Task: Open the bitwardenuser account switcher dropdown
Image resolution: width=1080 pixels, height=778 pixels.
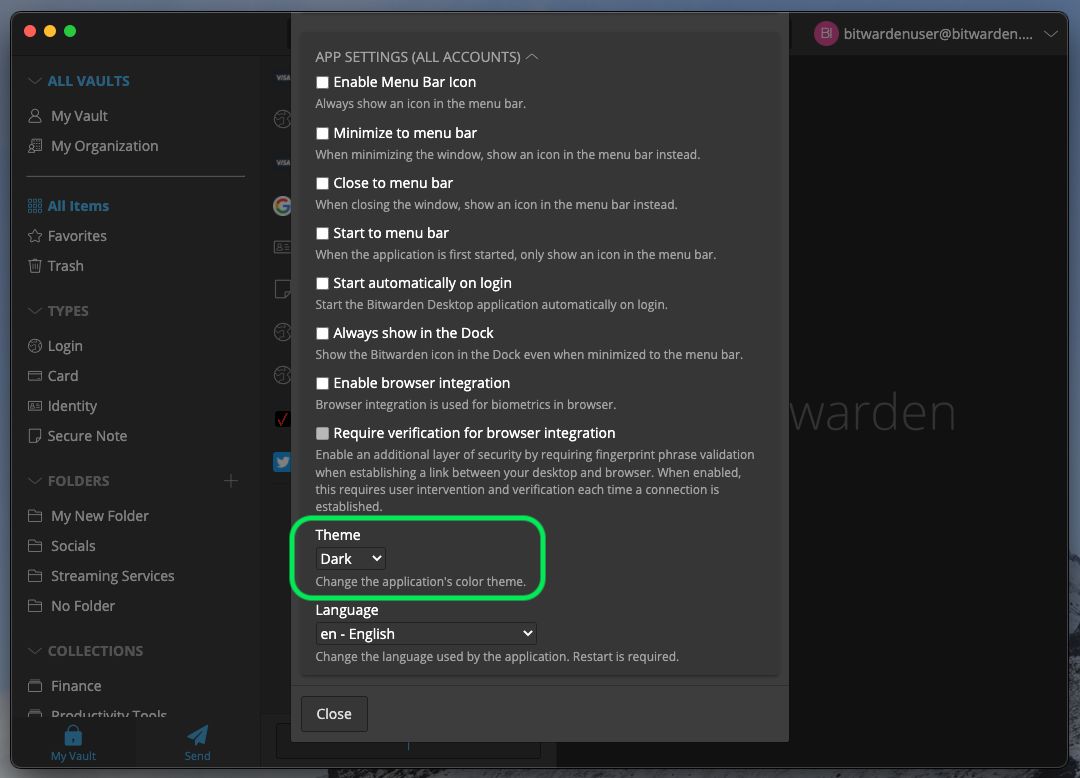Action: (x=935, y=34)
